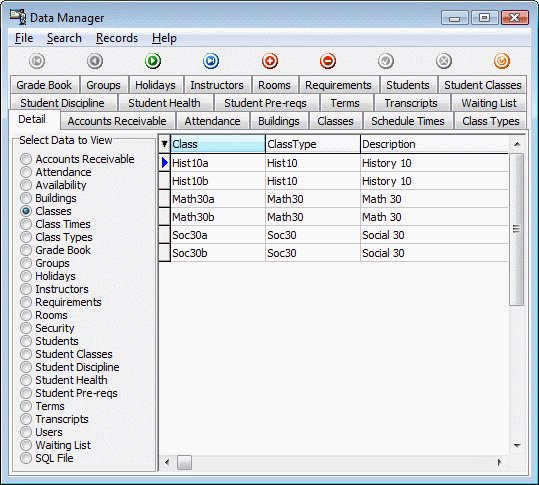This screenshot has height=485, width=539.
Task: Open the Records menu
Action: (x=117, y=38)
